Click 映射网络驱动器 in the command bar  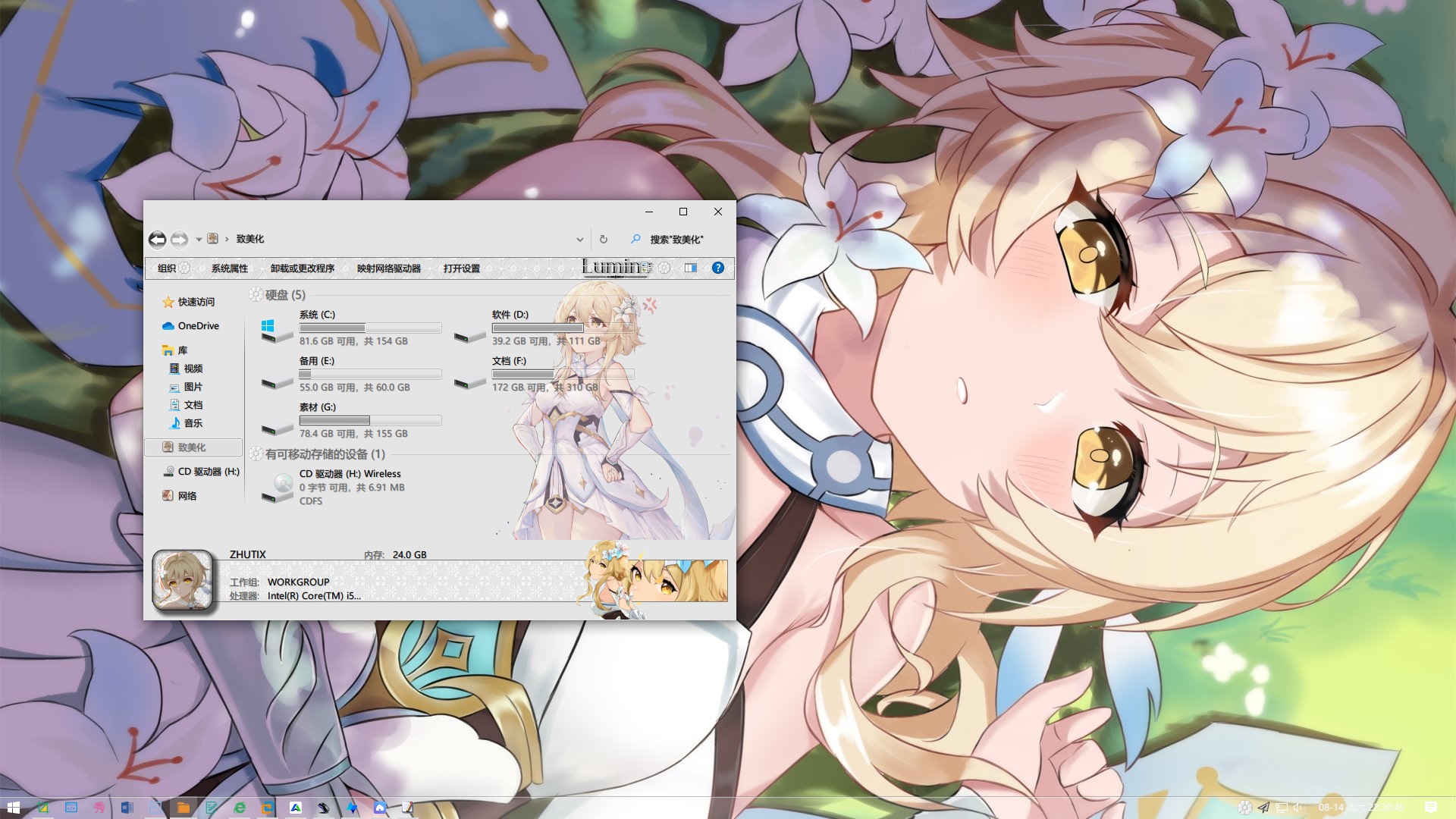(x=389, y=268)
